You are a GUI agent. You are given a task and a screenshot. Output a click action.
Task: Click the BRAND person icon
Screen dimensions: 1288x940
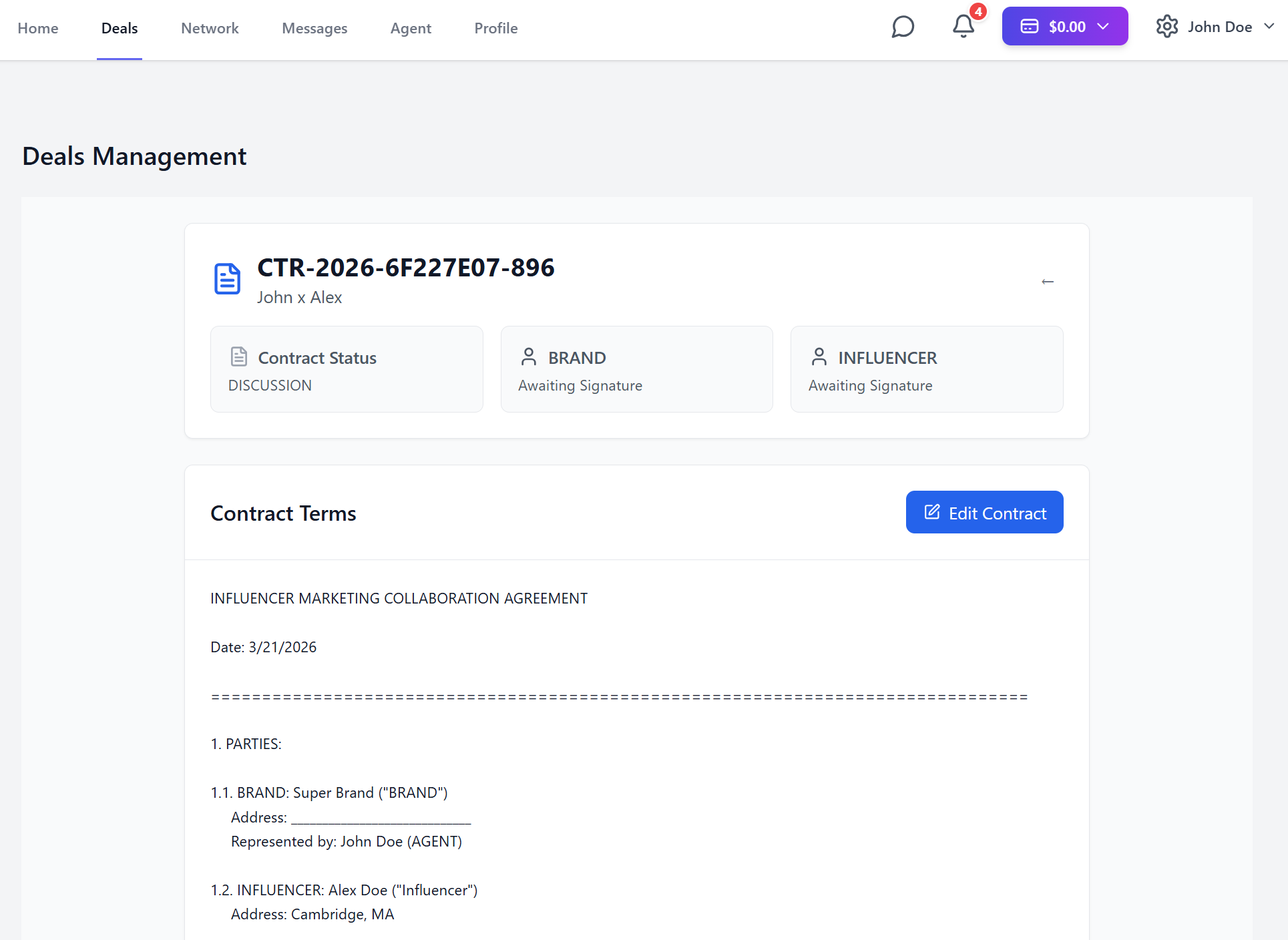tap(529, 357)
